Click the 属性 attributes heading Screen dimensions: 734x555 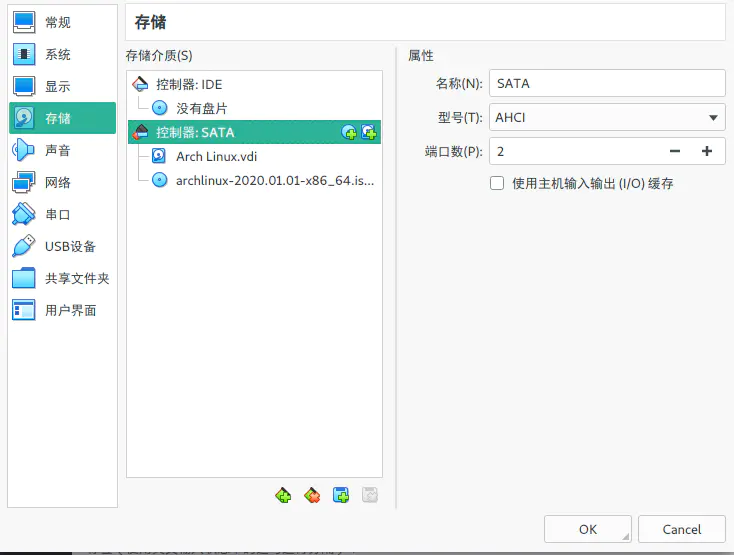click(421, 56)
